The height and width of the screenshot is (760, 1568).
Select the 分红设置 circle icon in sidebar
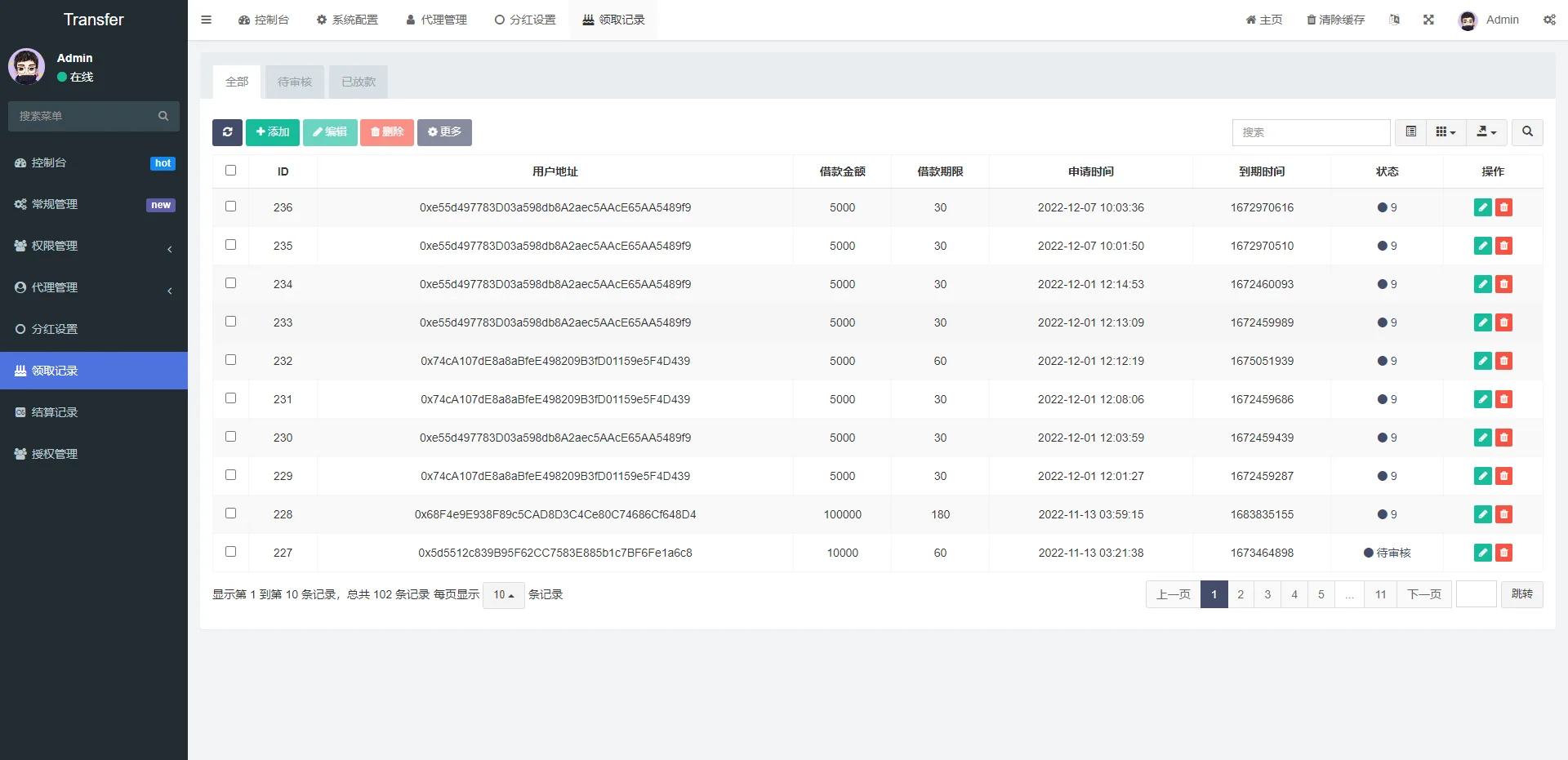(20, 329)
